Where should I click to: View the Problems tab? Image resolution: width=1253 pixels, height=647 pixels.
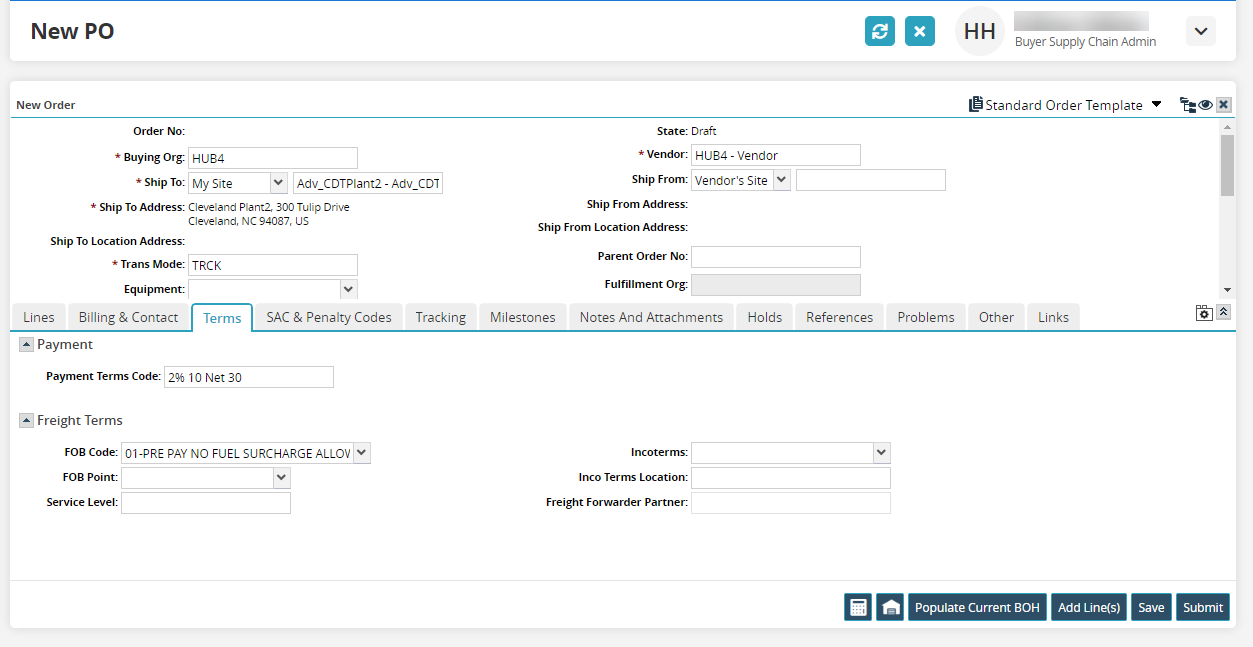click(926, 317)
